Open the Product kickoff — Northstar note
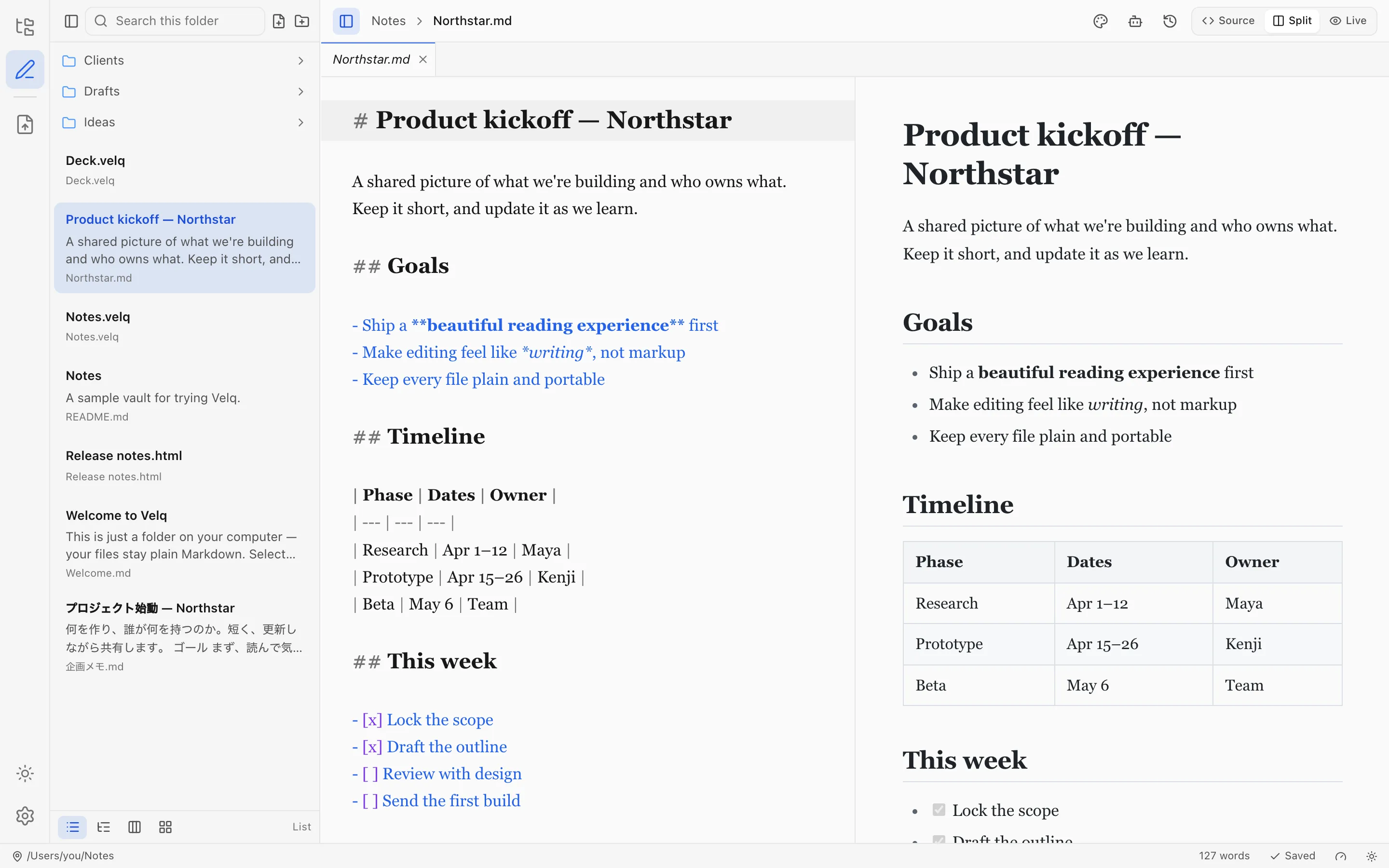The width and height of the screenshot is (1389, 868). 185,248
